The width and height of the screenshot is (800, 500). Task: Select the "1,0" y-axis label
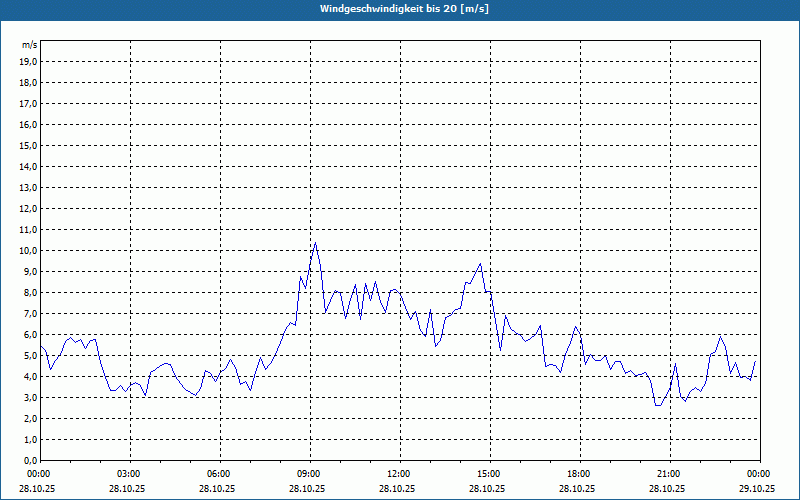click(31, 439)
